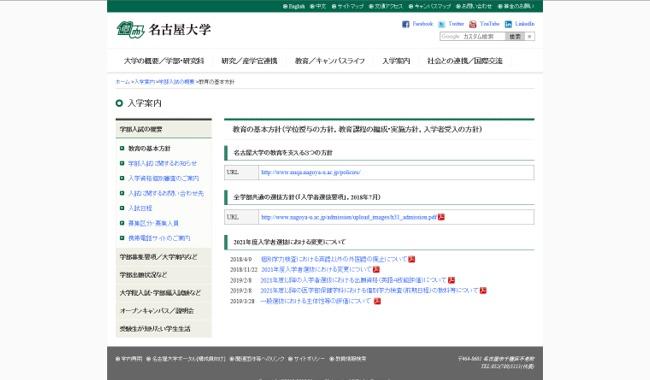Open 入試に関するお問い合わせ先 sidebar link
Image resolution: width=650 pixels, height=380 pixels.
click(166, 193)
